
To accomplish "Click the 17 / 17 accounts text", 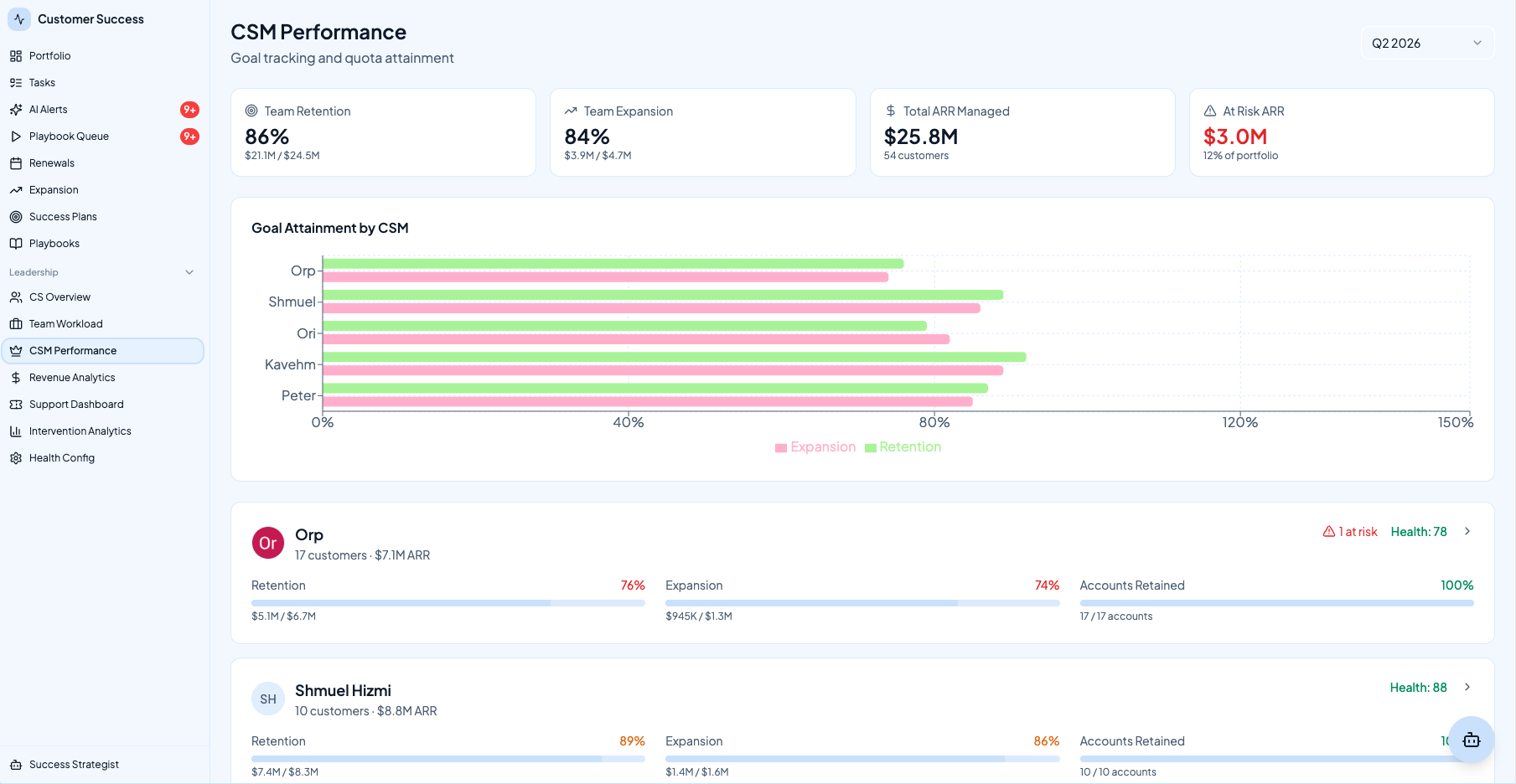I will point(1116,616).
